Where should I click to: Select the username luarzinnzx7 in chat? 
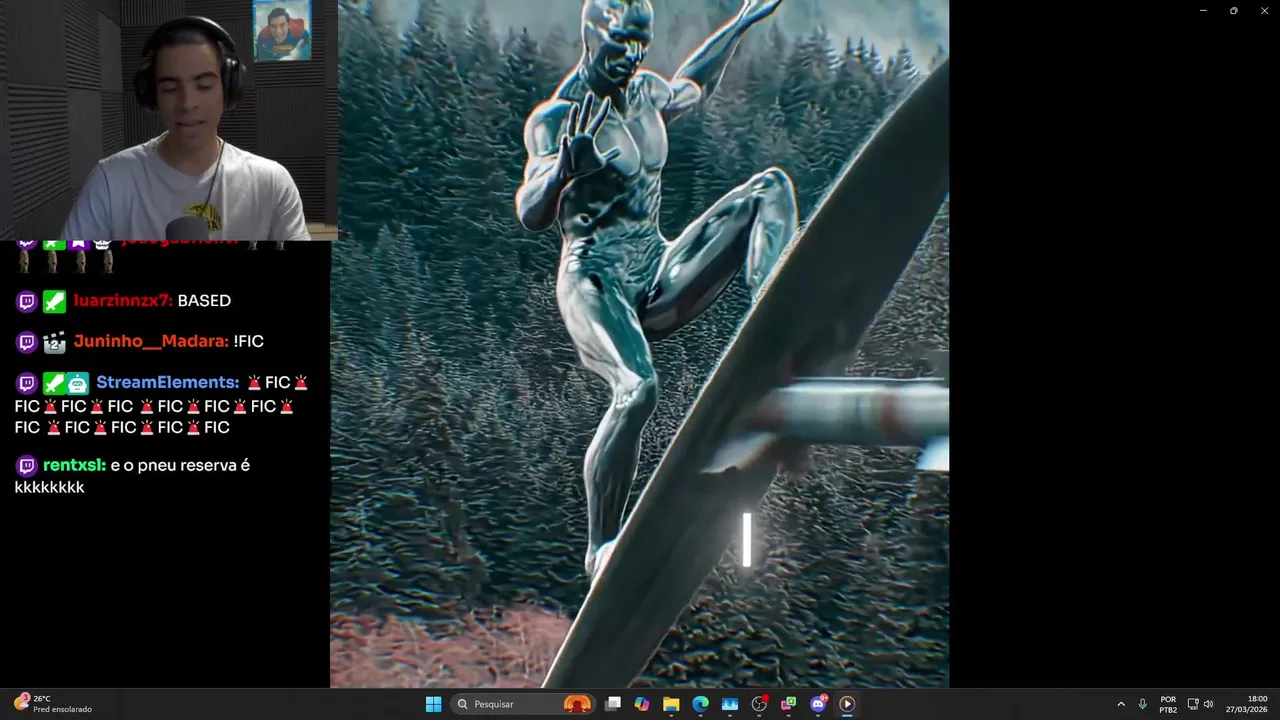[122, 301]
